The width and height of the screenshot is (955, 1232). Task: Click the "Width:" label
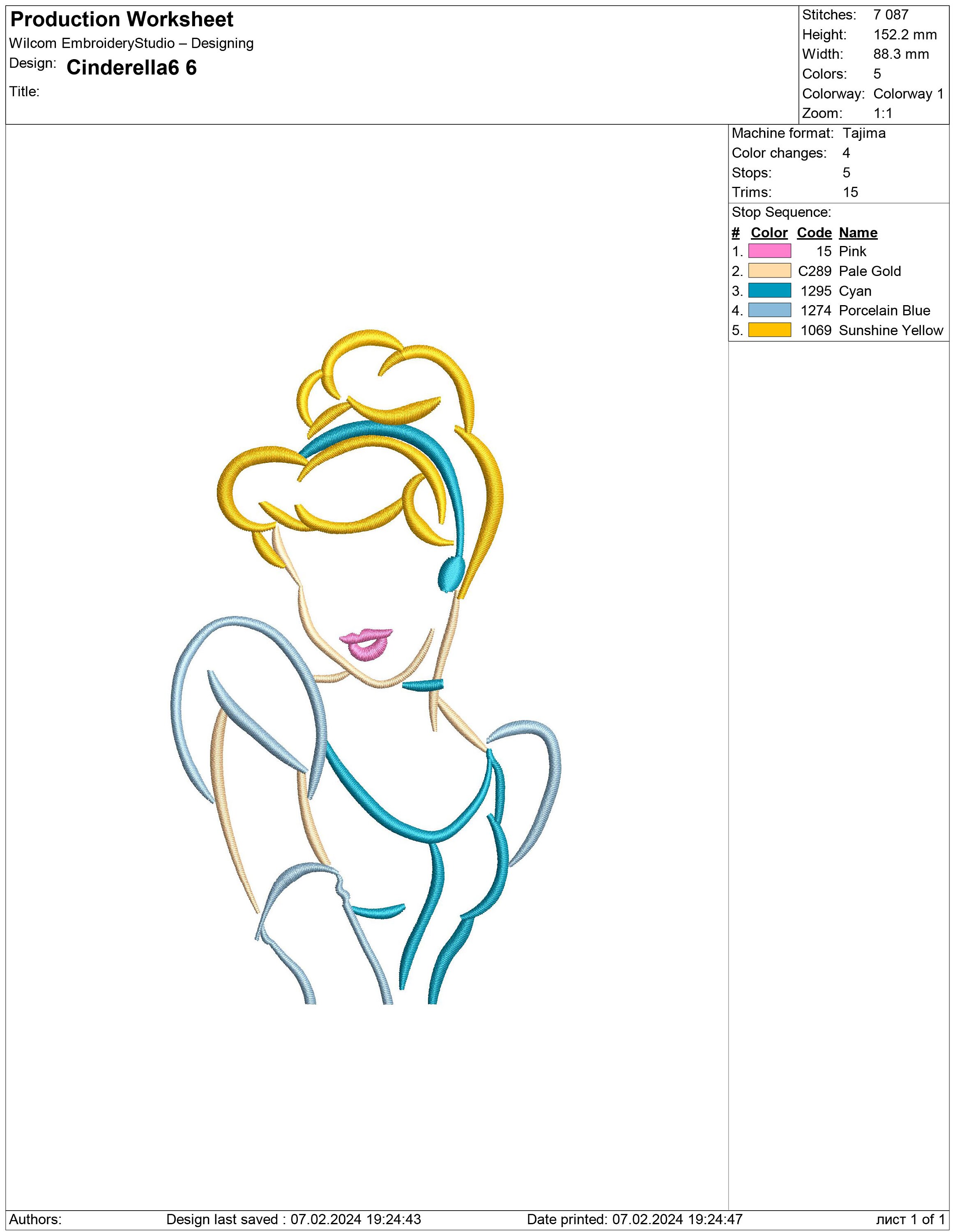click(x=822, y=55)
